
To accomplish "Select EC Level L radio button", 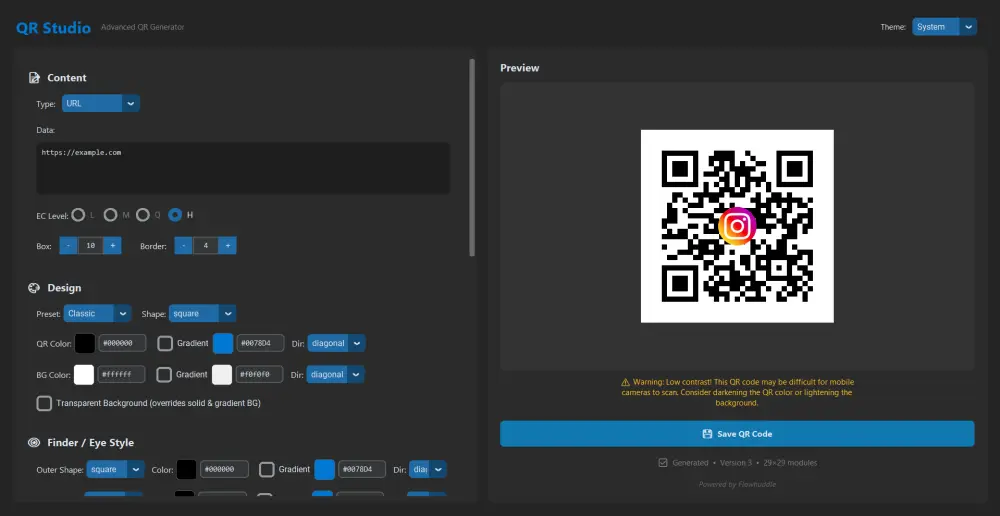I will [x=78, y=215].
